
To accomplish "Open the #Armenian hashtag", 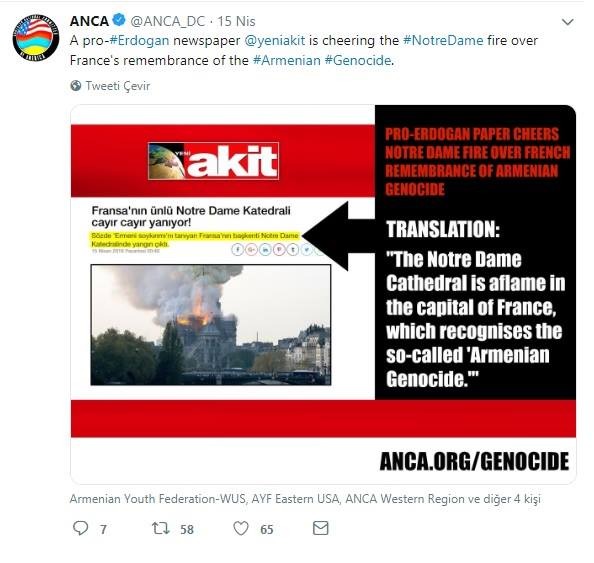I will click(x=287, y=60).
